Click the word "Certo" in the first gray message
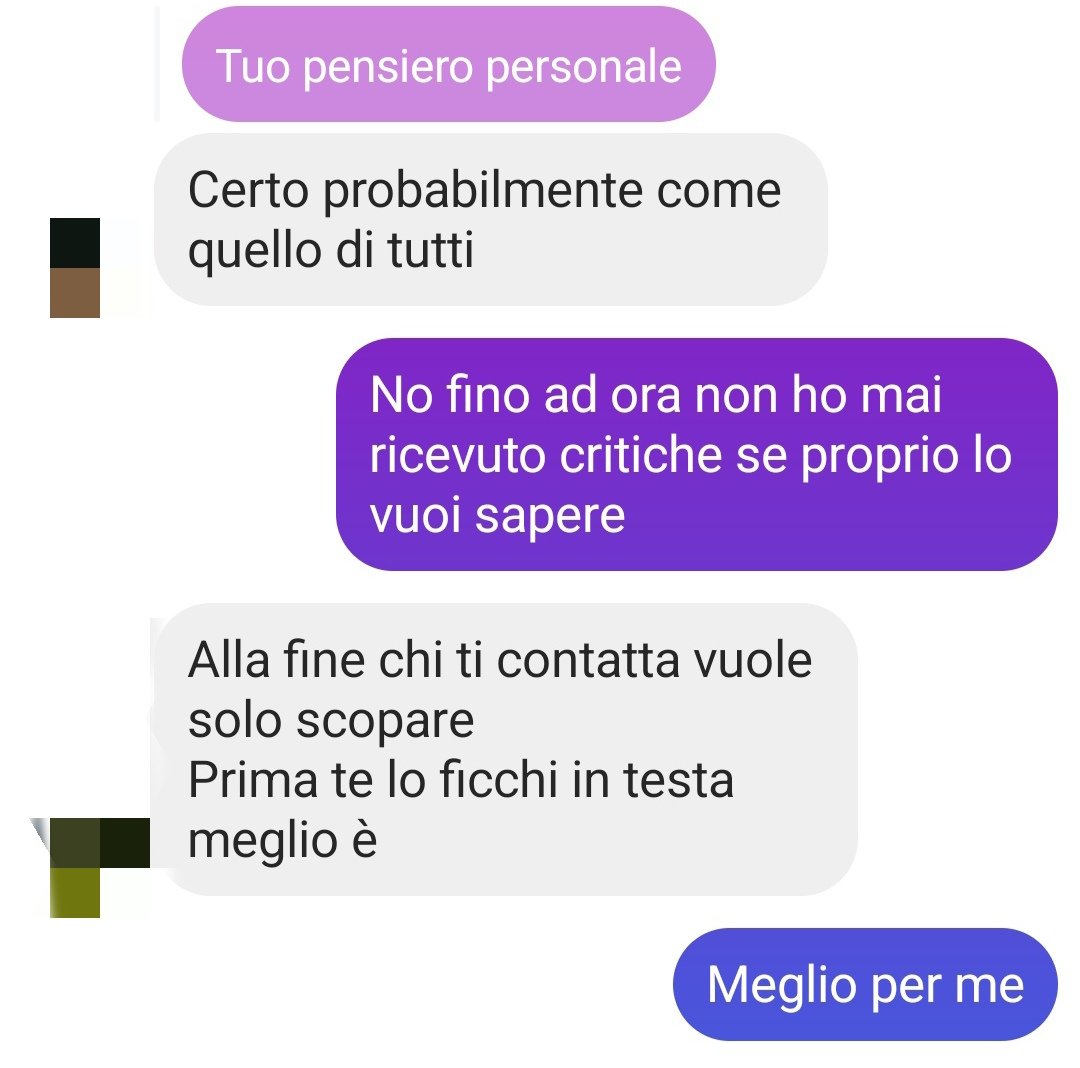Viewport: 1080px width, 1068px height. [248, 190]
